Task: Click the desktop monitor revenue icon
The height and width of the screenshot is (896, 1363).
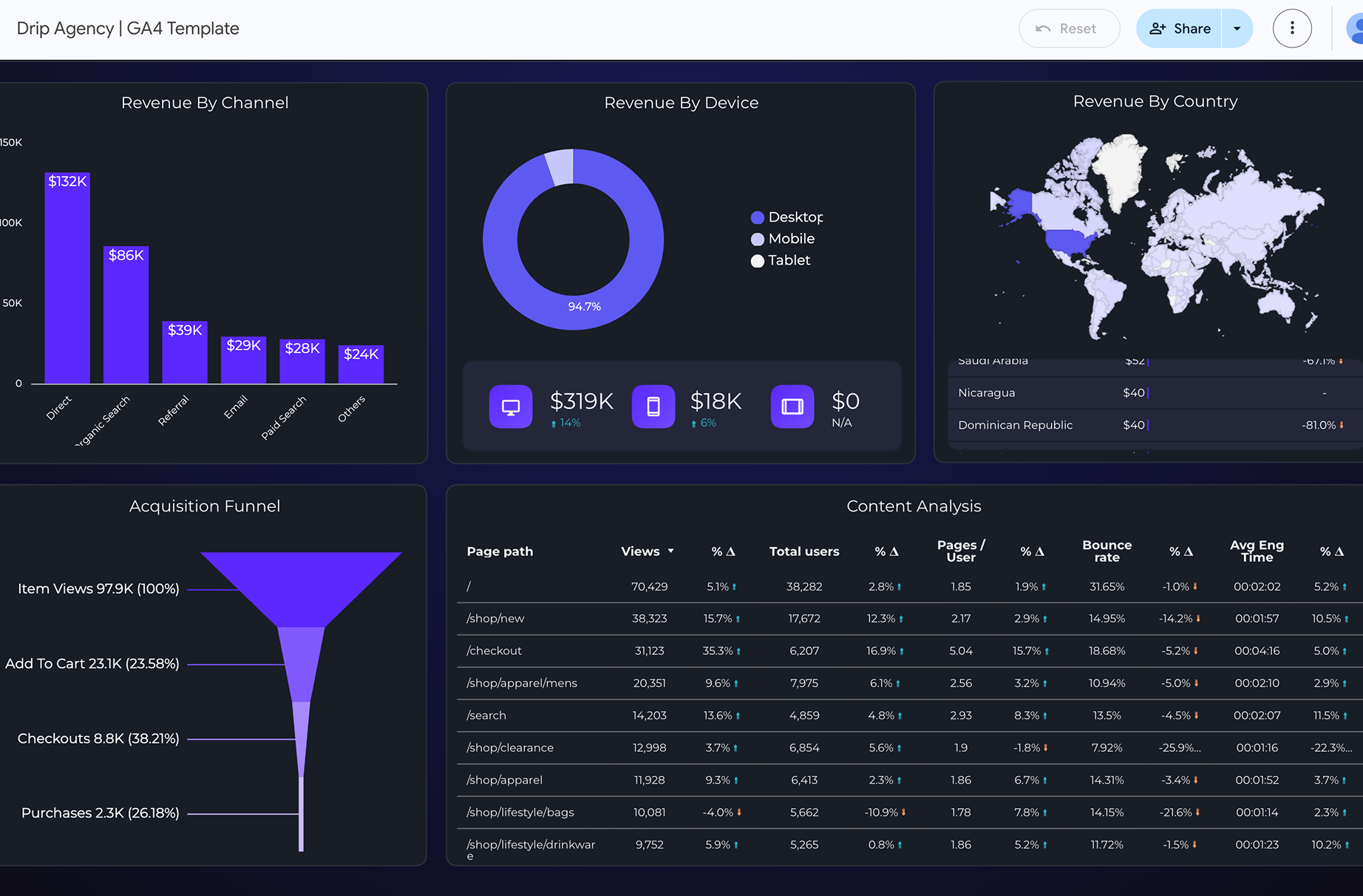Action: pos(510,407)
